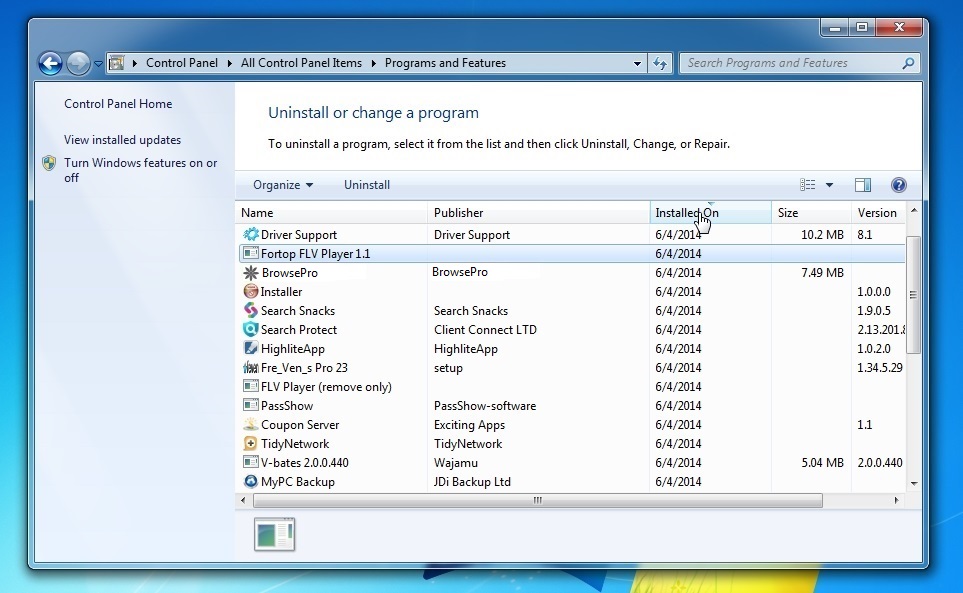Navigate to All Control Panel Items breadcrumb
The height and width of the screenshot is (593, 963).
pos(300,62)
